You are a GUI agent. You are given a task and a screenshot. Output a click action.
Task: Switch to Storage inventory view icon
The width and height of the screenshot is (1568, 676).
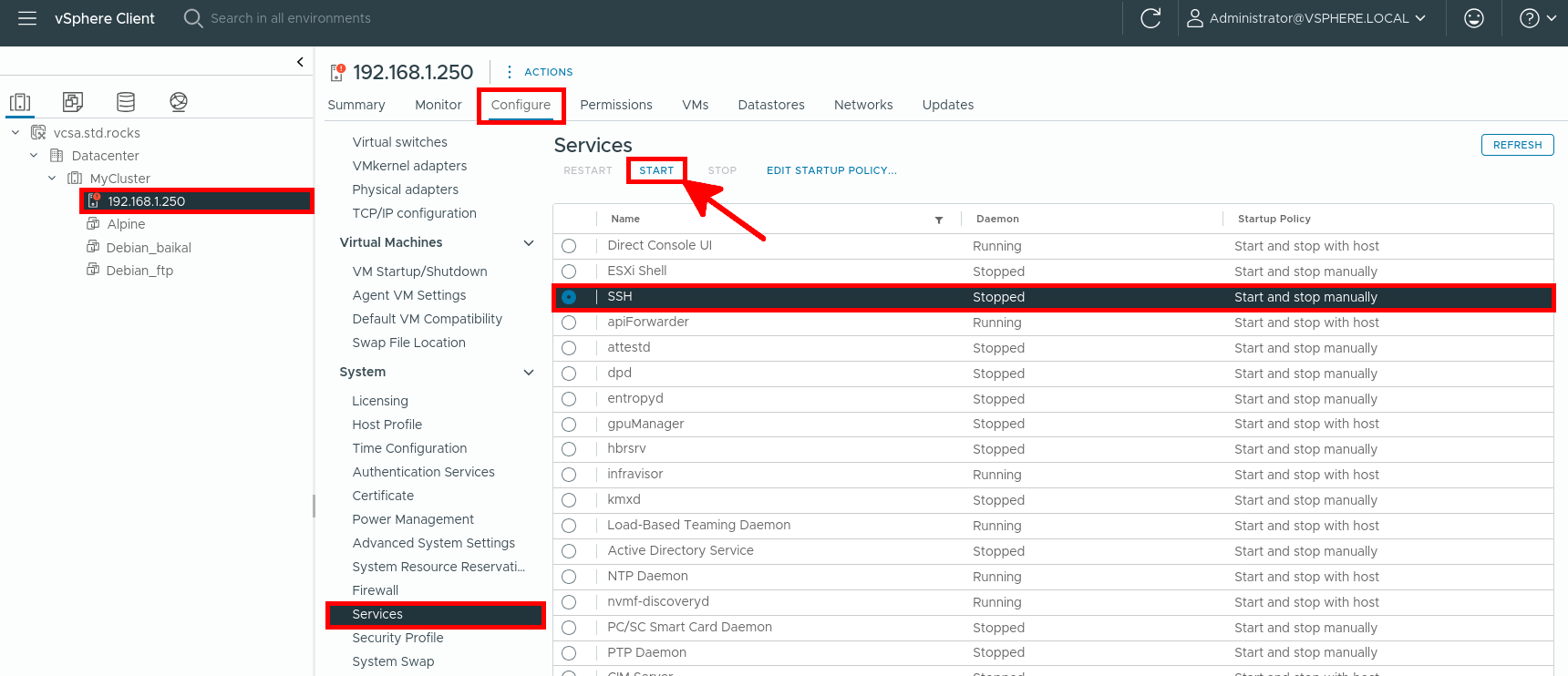126,102
